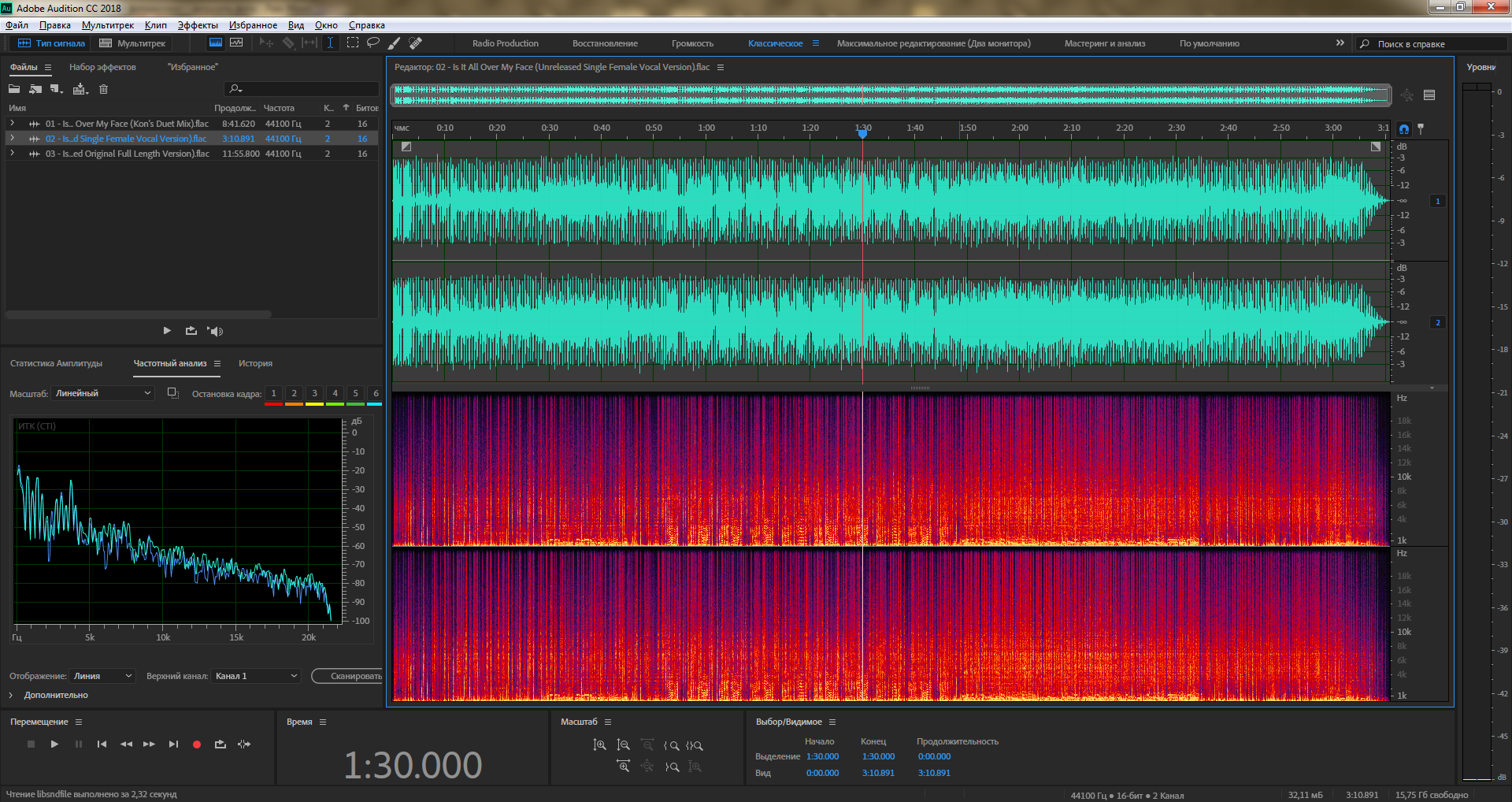Click Zoom In Time icon

(x=623, y=766)
